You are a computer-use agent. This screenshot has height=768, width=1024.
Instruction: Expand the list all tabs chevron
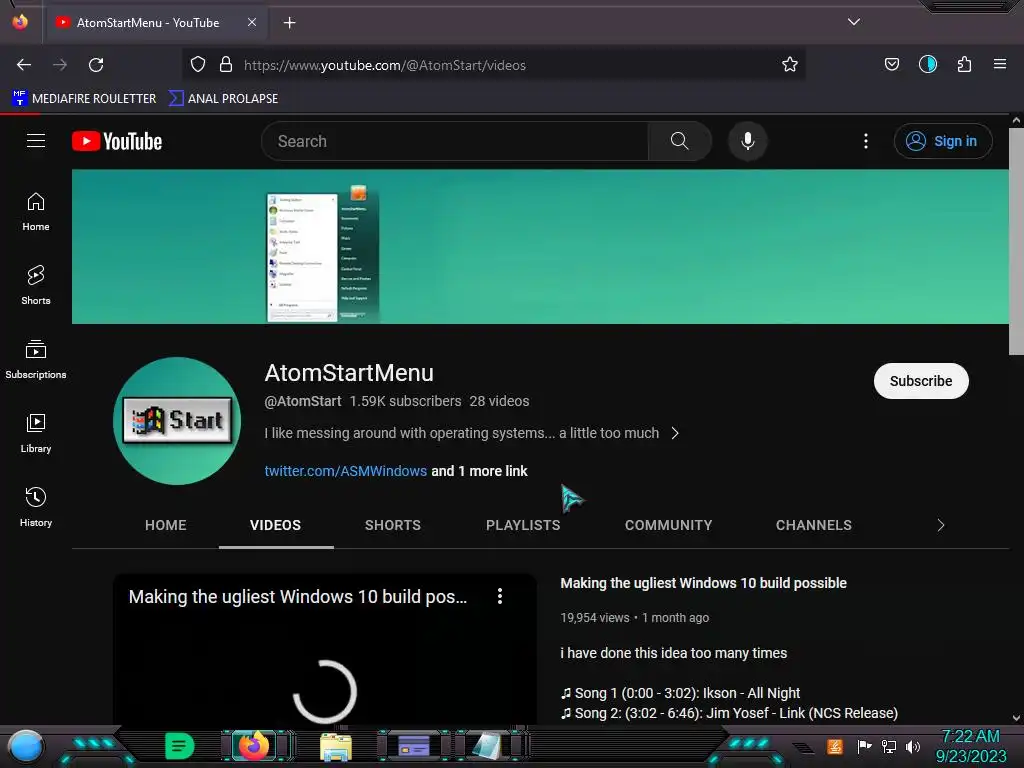(854, 22)
